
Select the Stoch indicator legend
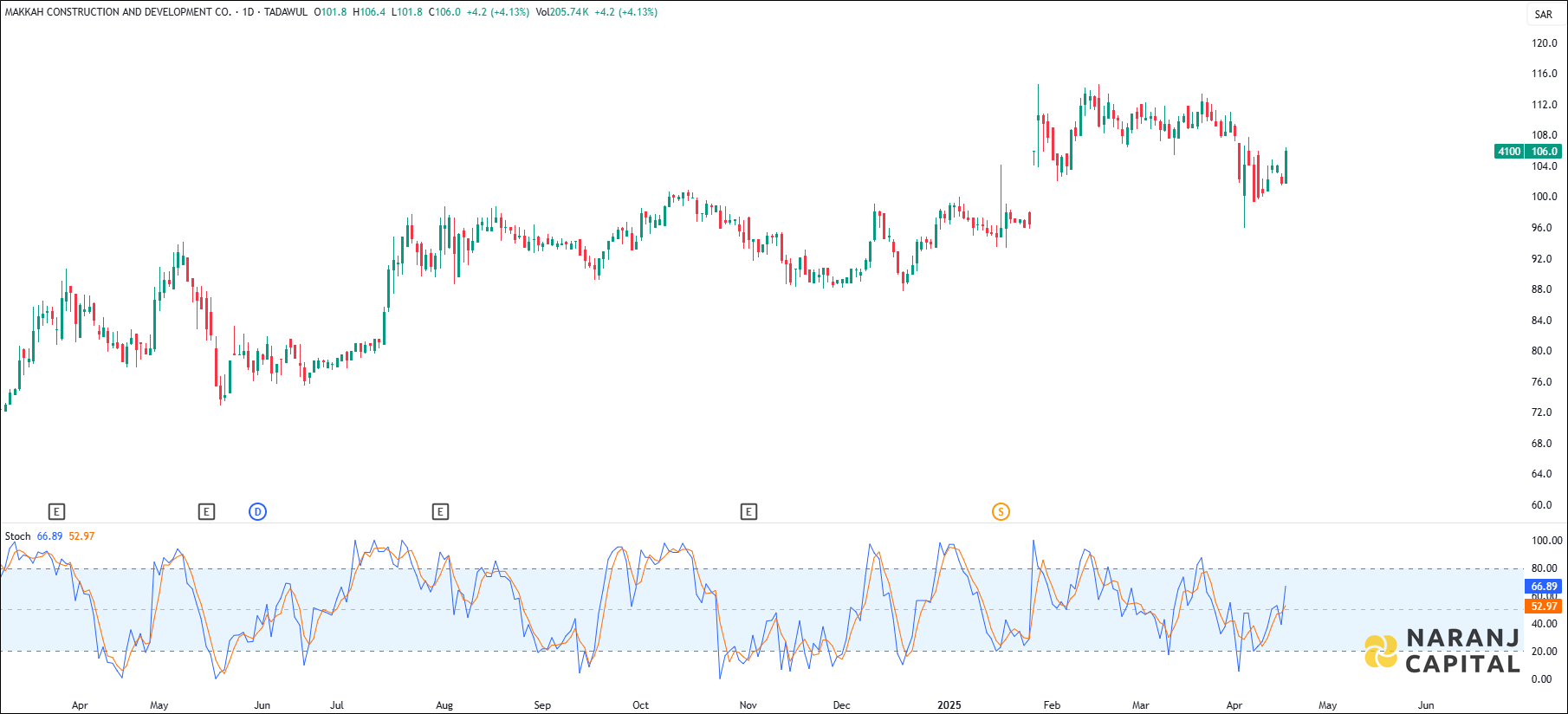[17, 536]
